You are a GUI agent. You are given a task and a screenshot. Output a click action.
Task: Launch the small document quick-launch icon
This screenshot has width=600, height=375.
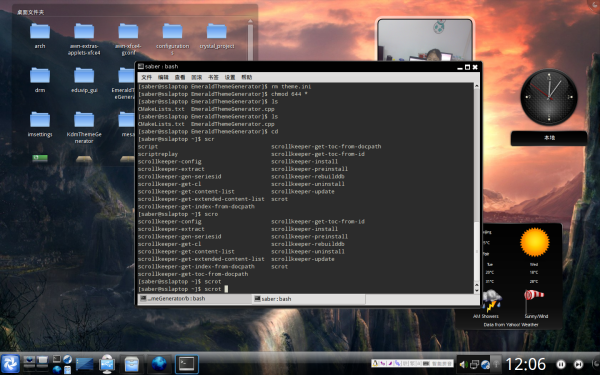67,369
